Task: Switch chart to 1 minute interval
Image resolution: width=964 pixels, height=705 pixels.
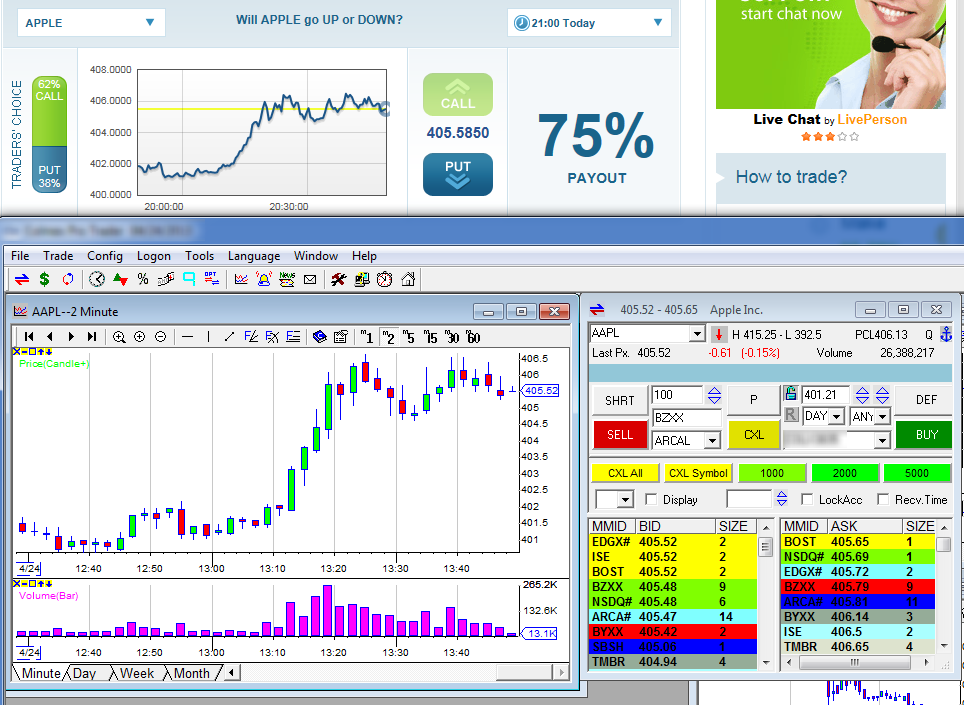Action: pyautogui.click(x=367, y=337)
